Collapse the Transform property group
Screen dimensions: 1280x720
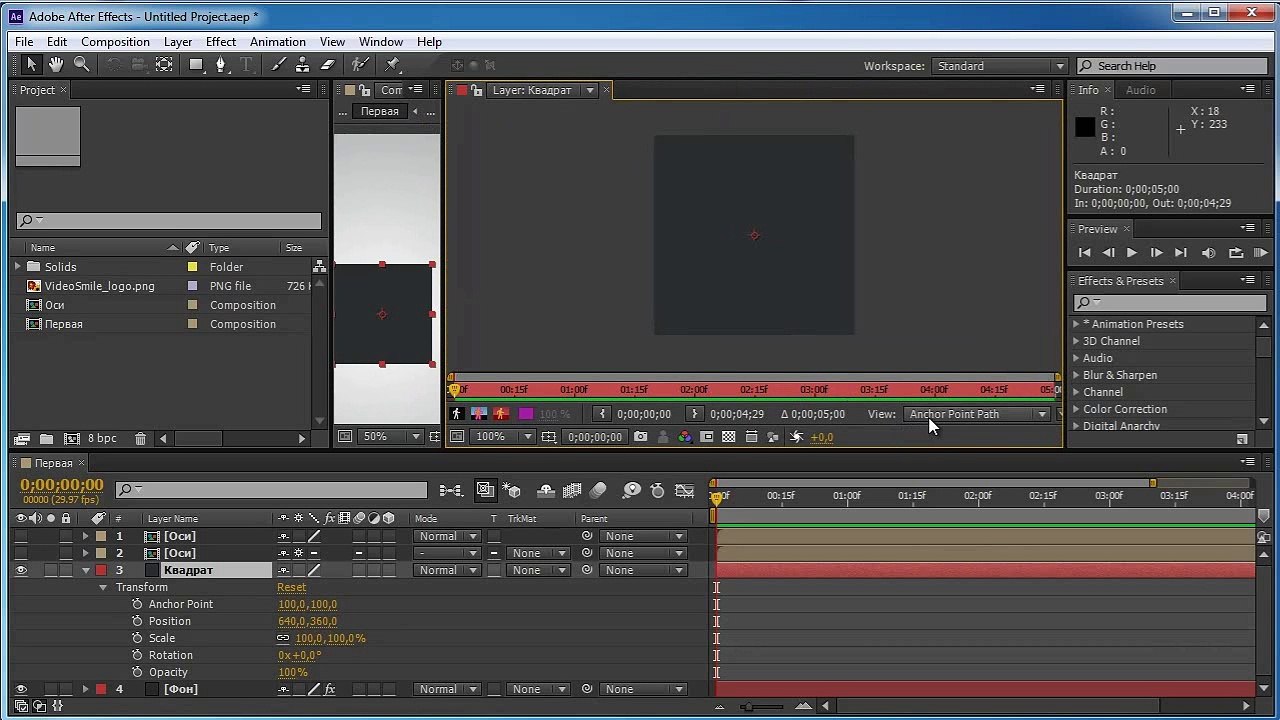(x=103, y=587)
